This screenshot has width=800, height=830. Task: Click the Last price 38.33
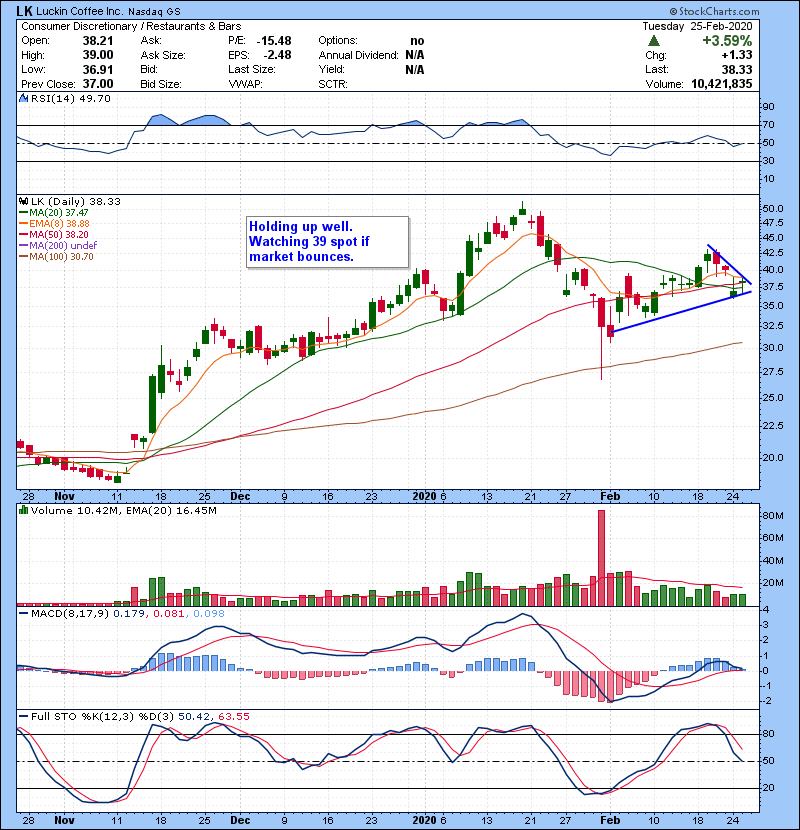click(736, 69)
